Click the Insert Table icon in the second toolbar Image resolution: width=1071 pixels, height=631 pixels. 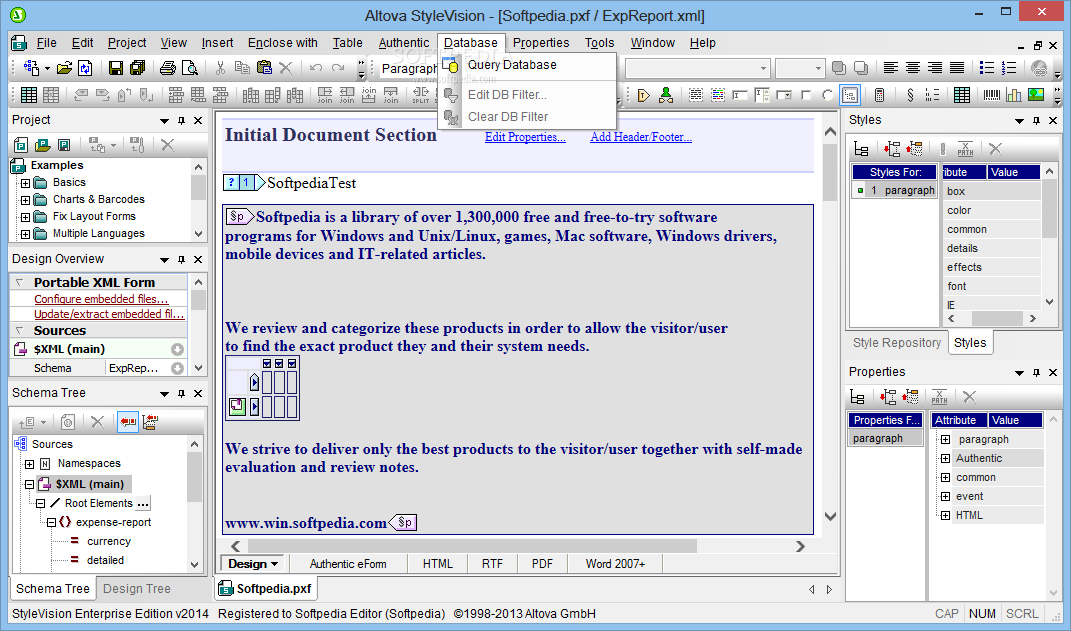29,95
